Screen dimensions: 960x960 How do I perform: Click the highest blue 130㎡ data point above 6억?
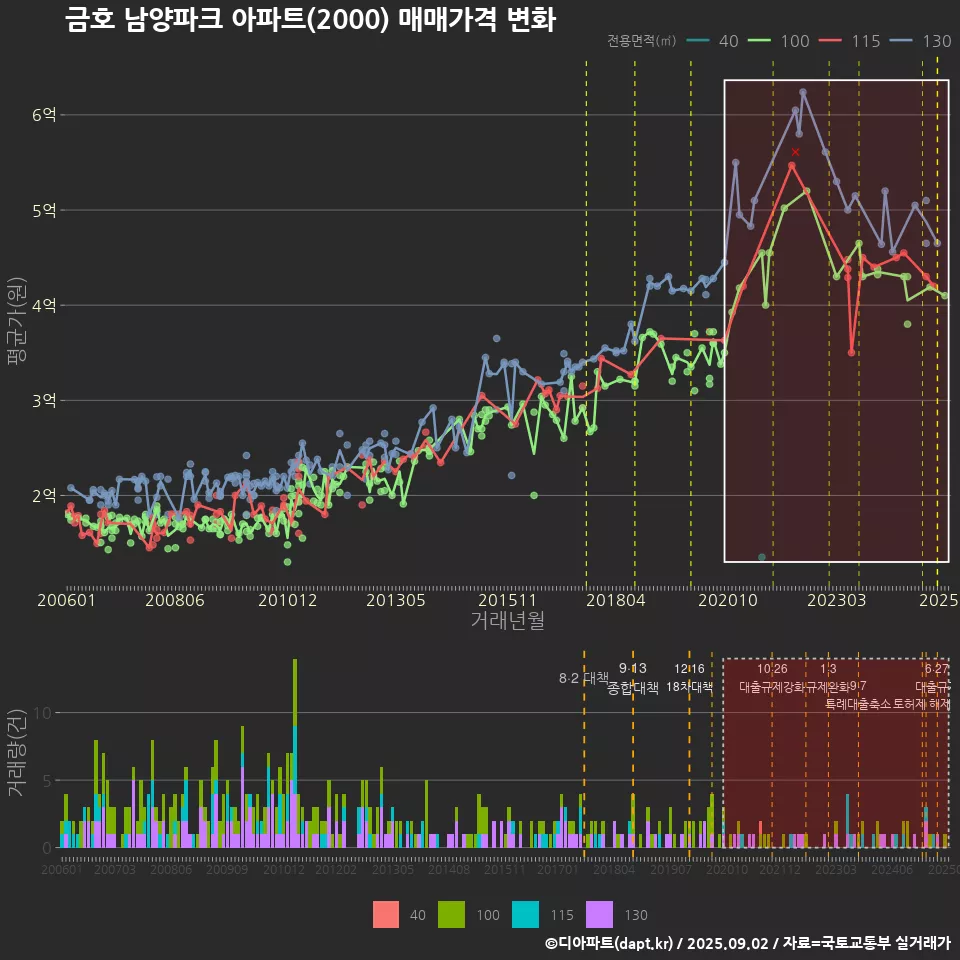[803, 92]
